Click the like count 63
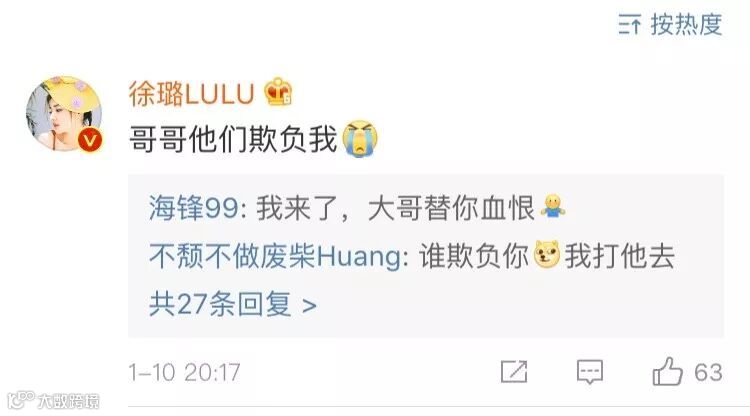Screen dimensions: 750x416 [x=708, y=372]
